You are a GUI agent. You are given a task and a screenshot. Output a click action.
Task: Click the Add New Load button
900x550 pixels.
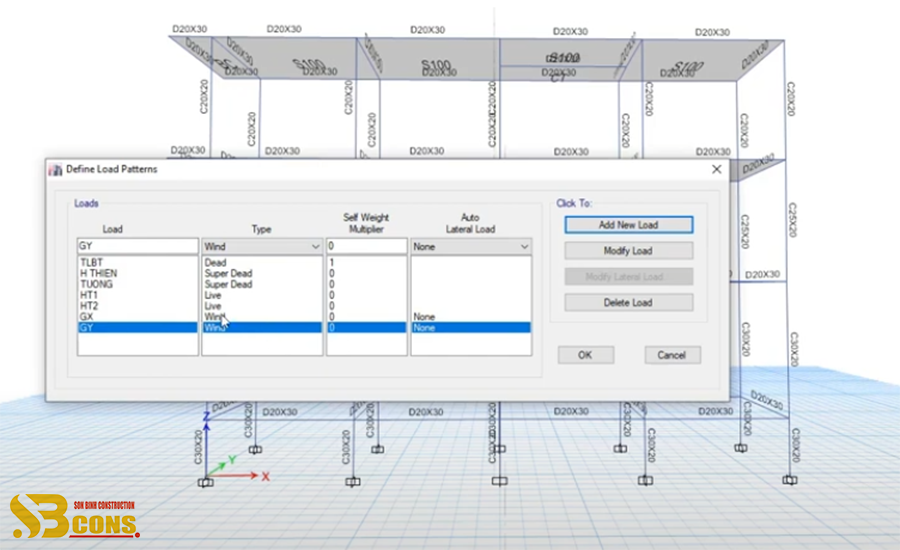click(x=629, y=225)
